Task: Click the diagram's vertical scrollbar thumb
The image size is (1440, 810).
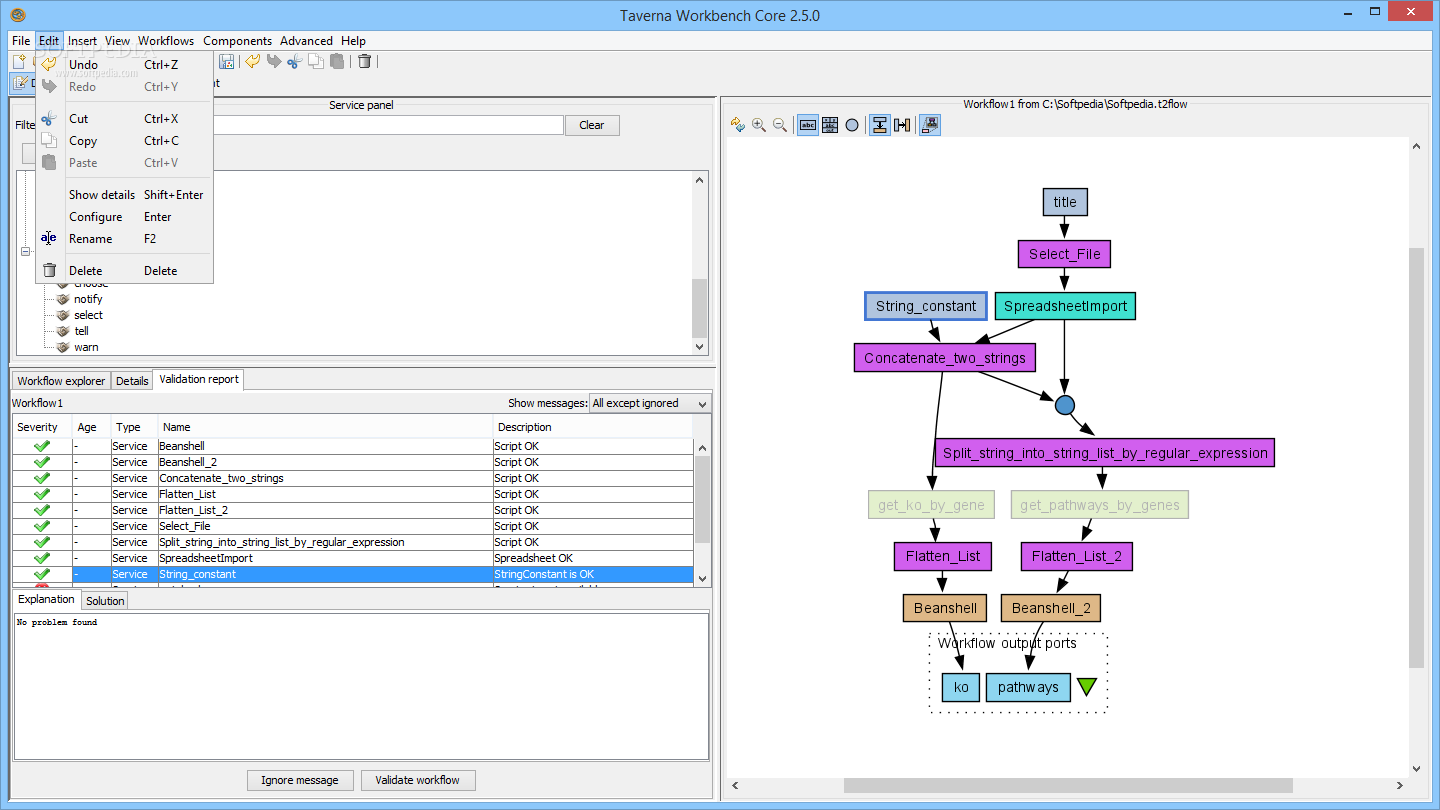Action: tap(1416, 457)
